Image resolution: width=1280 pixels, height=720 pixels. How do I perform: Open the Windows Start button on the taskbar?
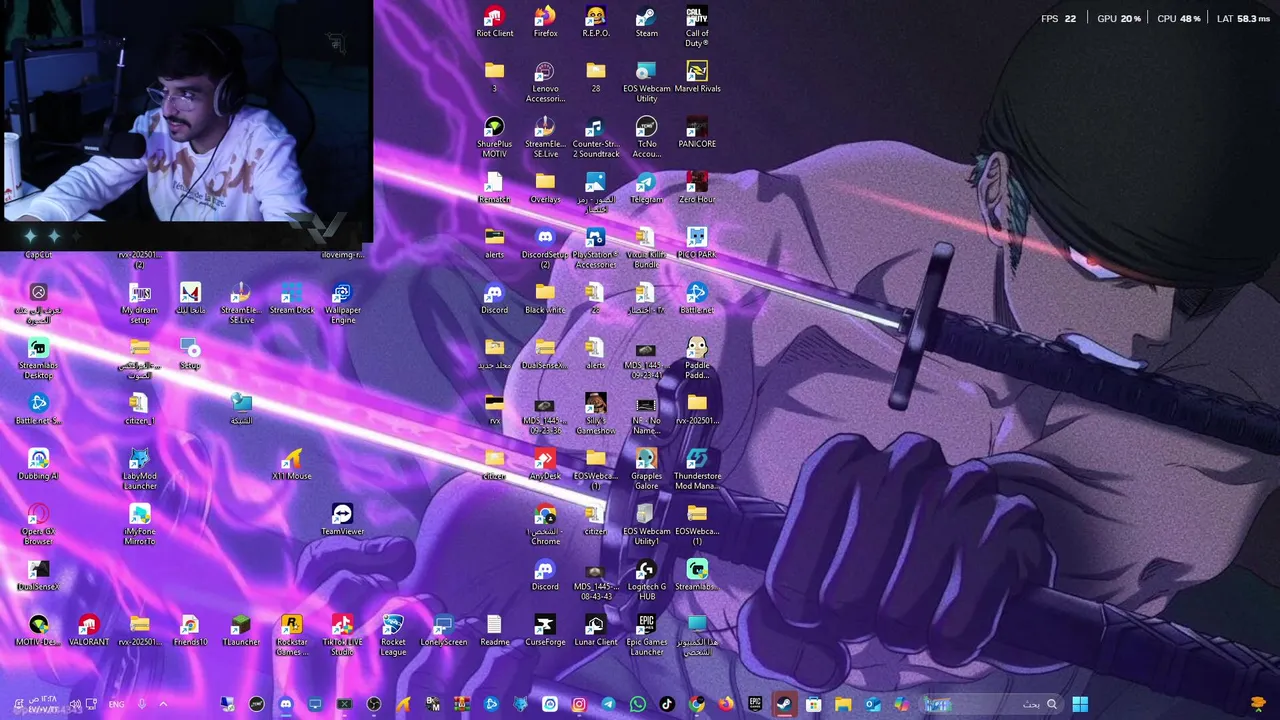[1080, 704]
